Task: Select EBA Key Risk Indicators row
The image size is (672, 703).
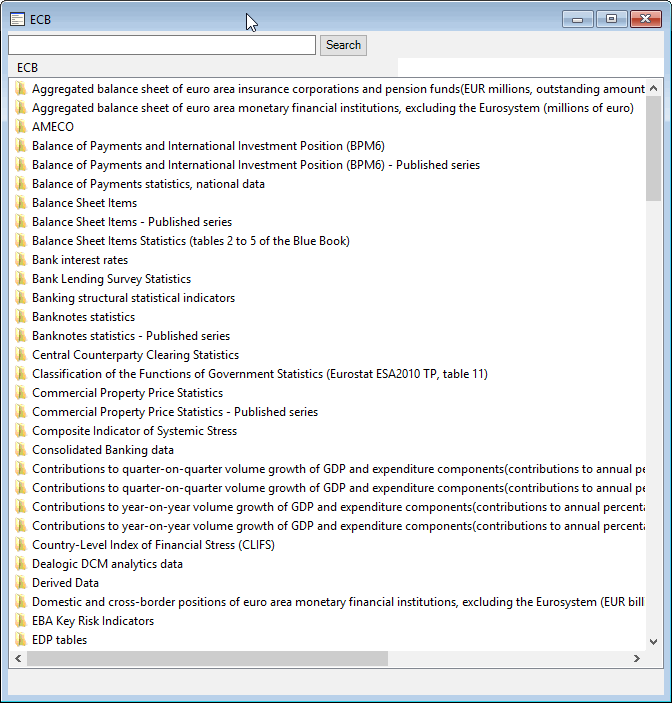Action: click(93, 621)
